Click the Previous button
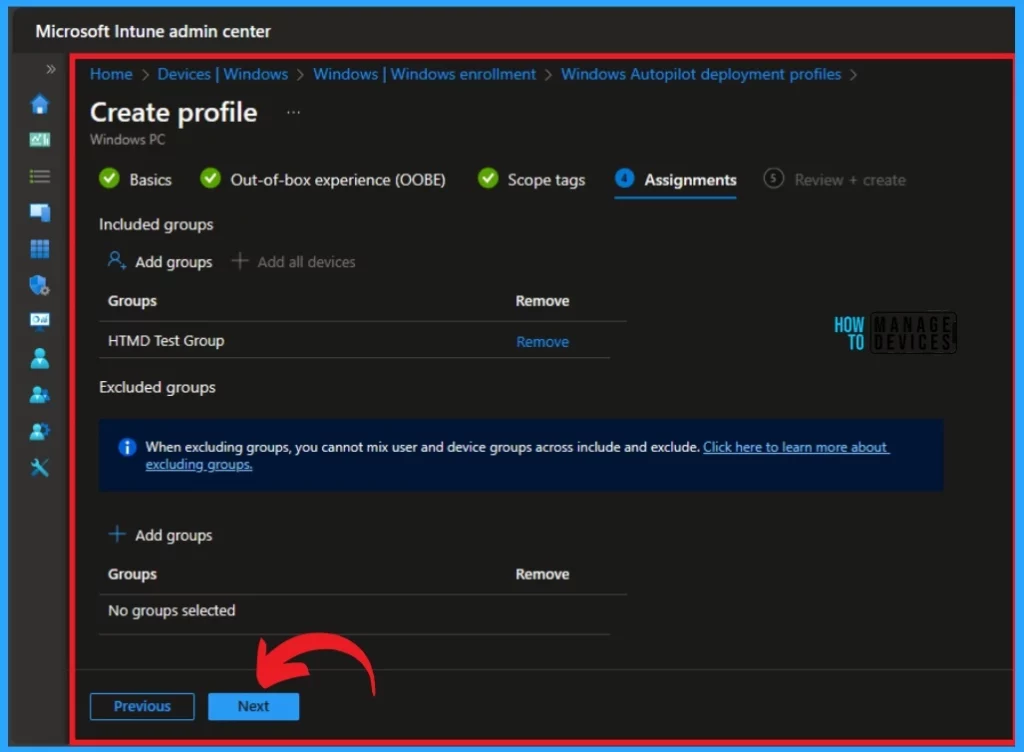The height and width of the screenshot is (752, 1024). [142, 706]
